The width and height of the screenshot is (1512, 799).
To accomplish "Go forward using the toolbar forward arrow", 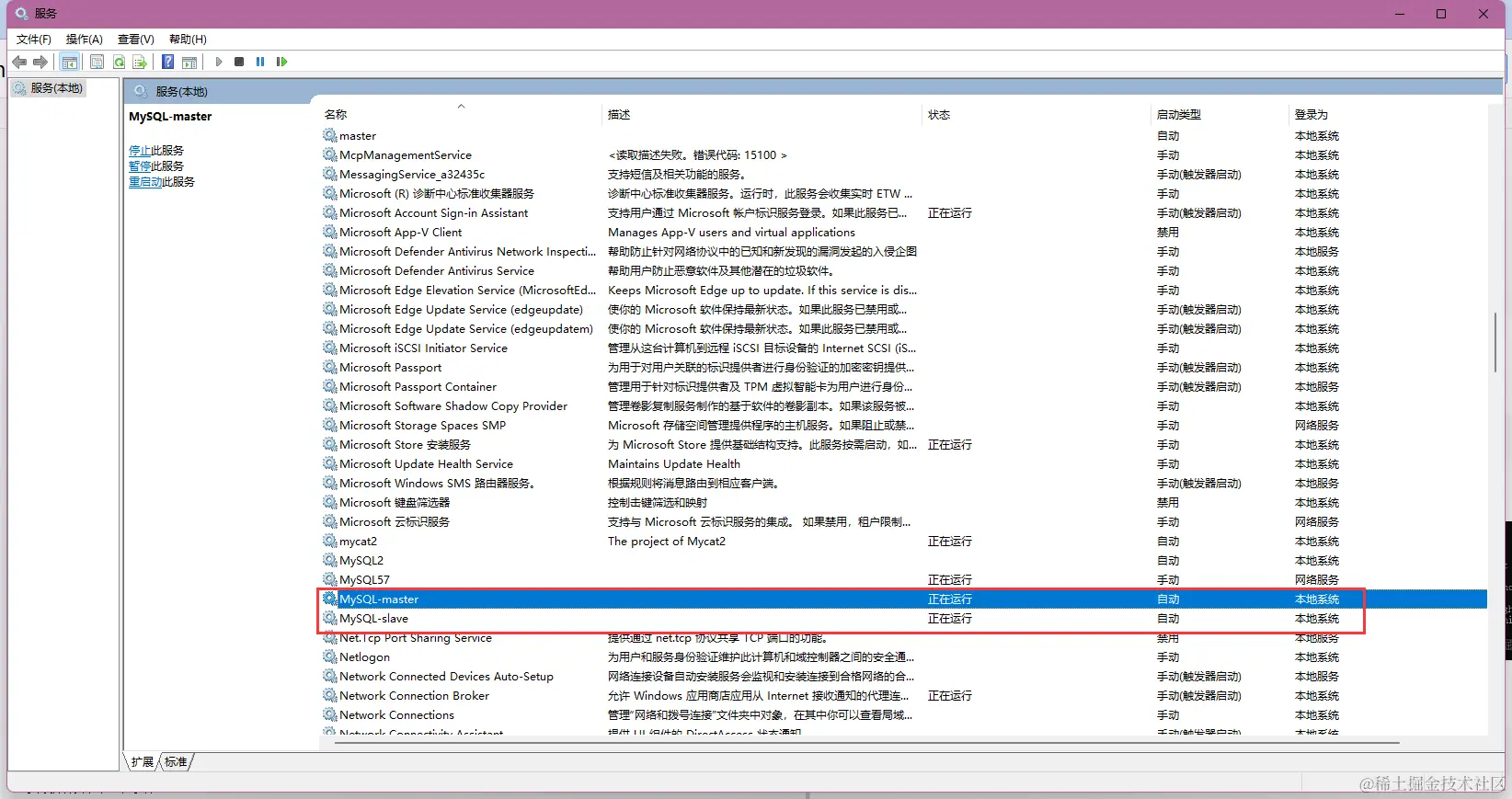I will (40, 62).
